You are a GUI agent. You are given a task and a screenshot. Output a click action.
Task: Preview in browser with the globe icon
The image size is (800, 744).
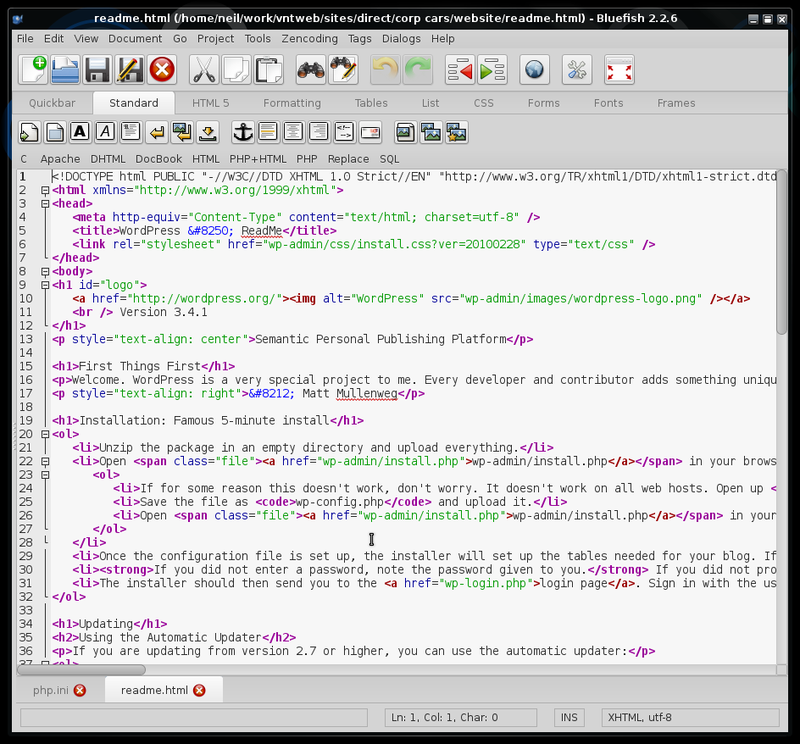click(535, 70)
